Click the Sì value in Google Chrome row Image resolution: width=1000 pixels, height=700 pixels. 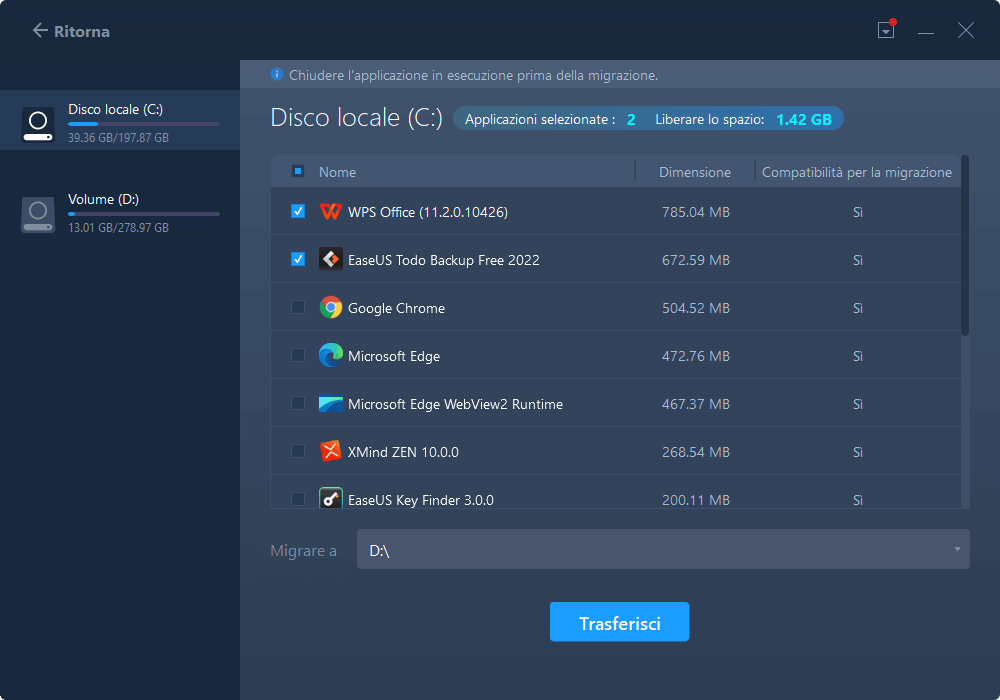coord(858,308)
